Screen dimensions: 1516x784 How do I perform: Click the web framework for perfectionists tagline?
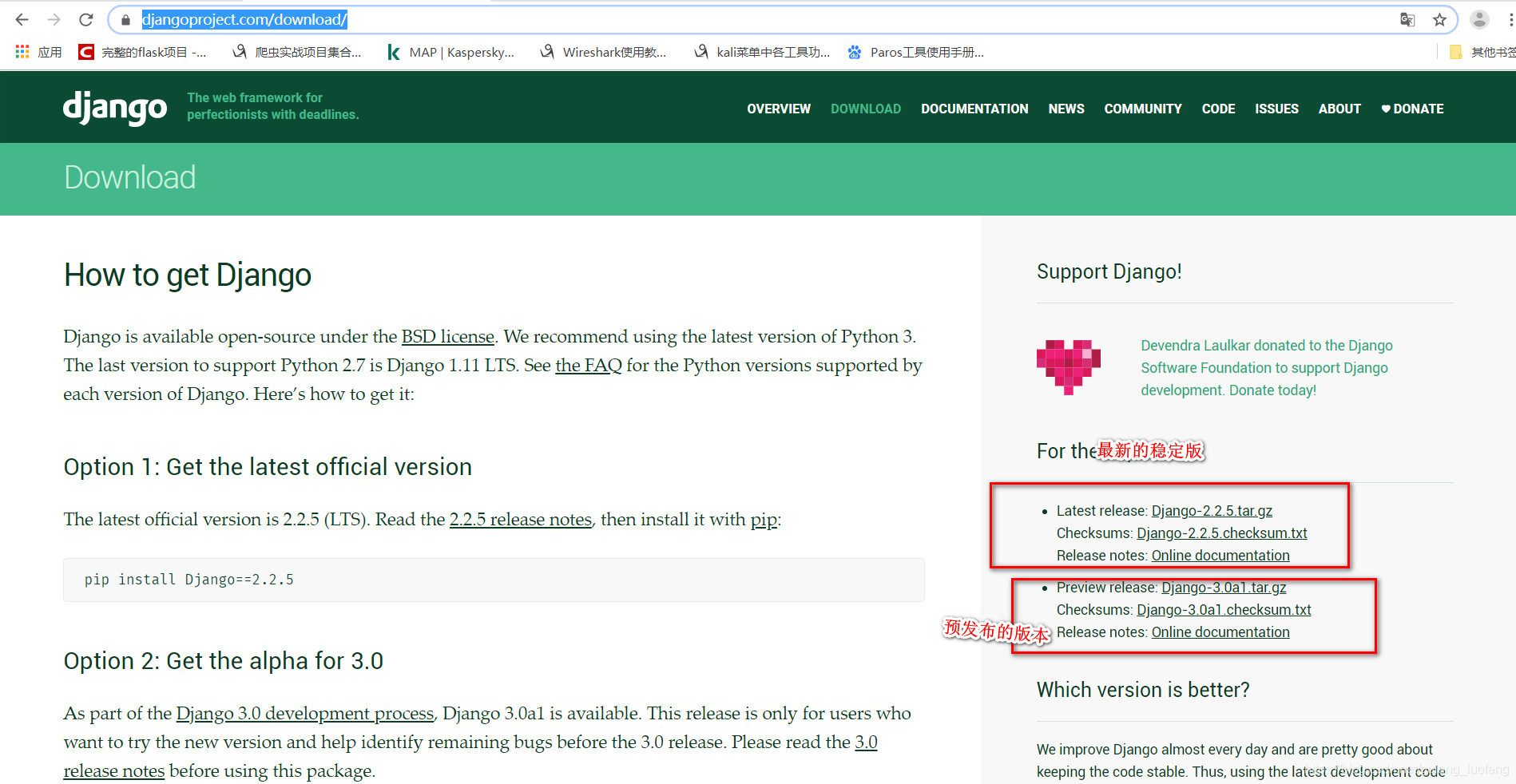pos(273,106)
